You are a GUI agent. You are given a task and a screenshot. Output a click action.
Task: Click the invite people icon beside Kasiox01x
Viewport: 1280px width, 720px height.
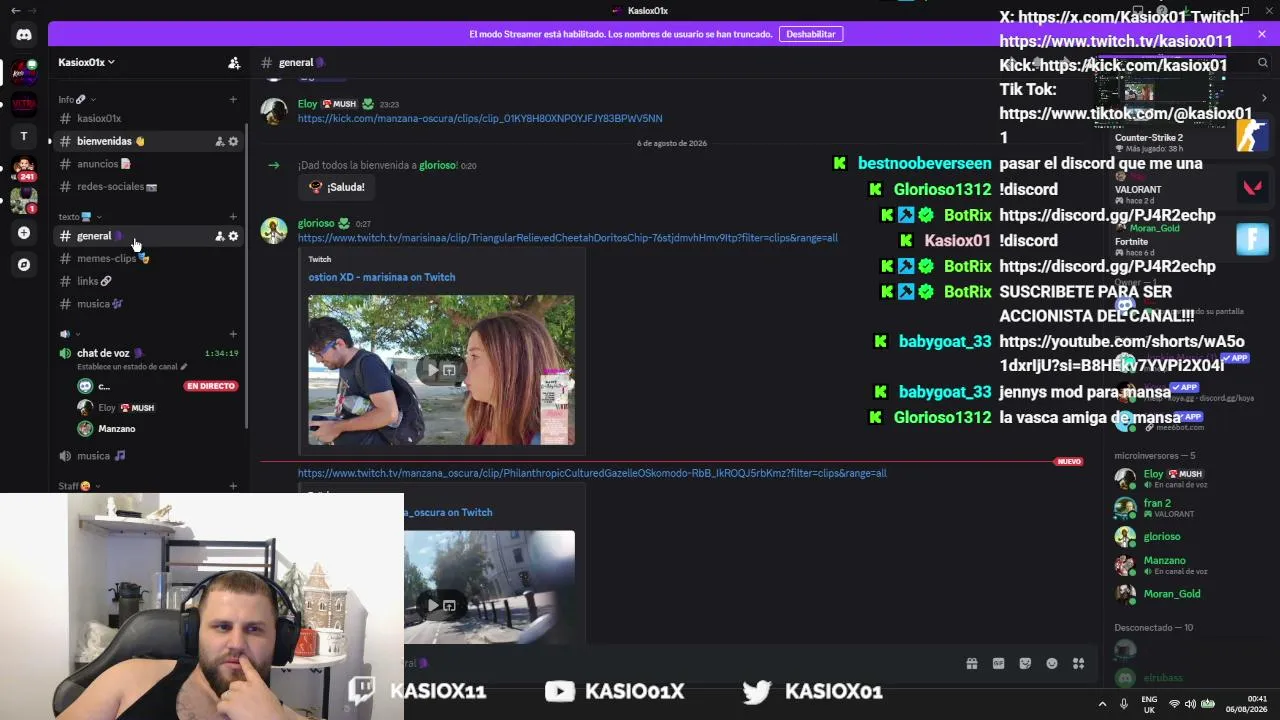click(234, 62)
